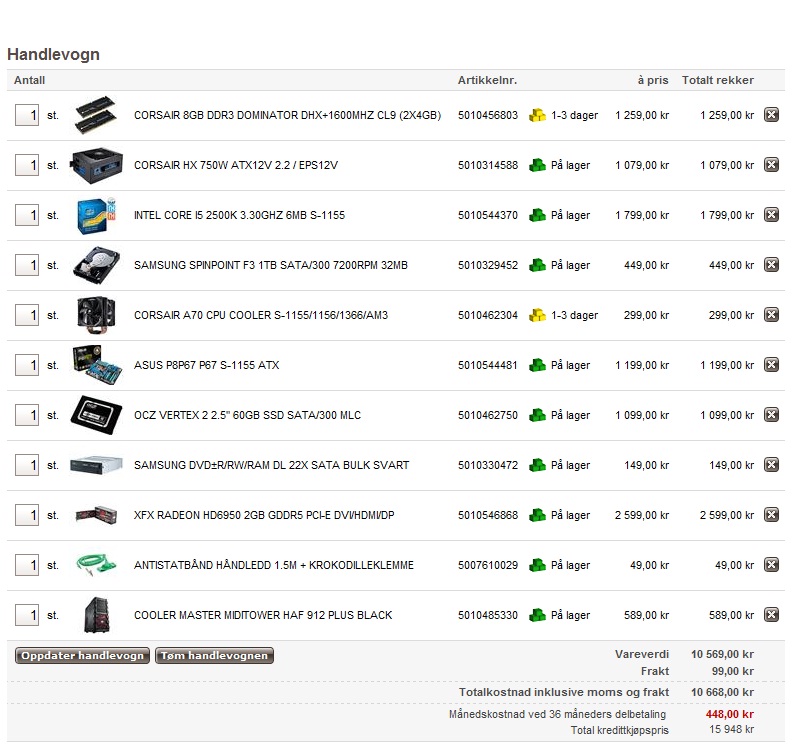798x745 pixels.
Task: Click Oppdater handlevogn button
Action: [82, 655]
